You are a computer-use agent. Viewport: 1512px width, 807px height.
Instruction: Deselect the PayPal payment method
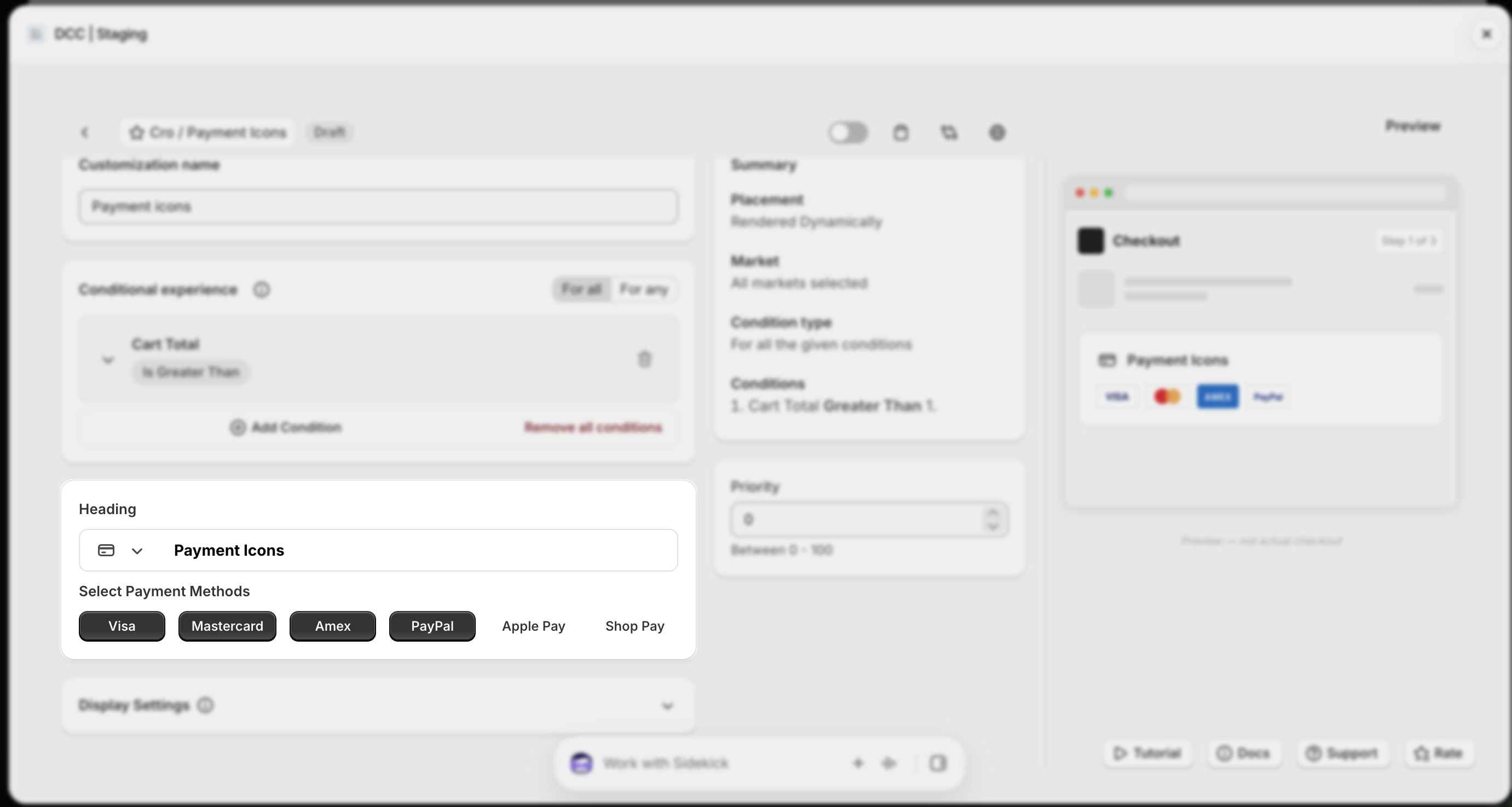coord(432,626)
